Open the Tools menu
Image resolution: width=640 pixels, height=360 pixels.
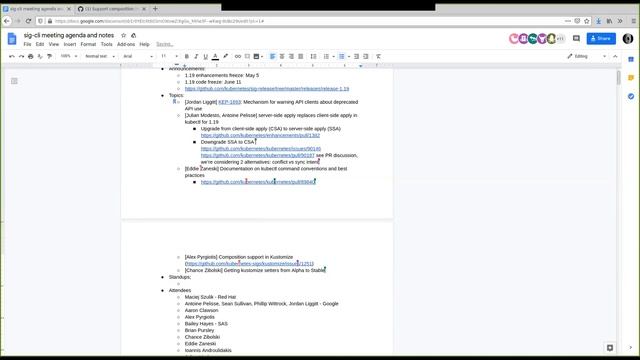pos(107,44)
